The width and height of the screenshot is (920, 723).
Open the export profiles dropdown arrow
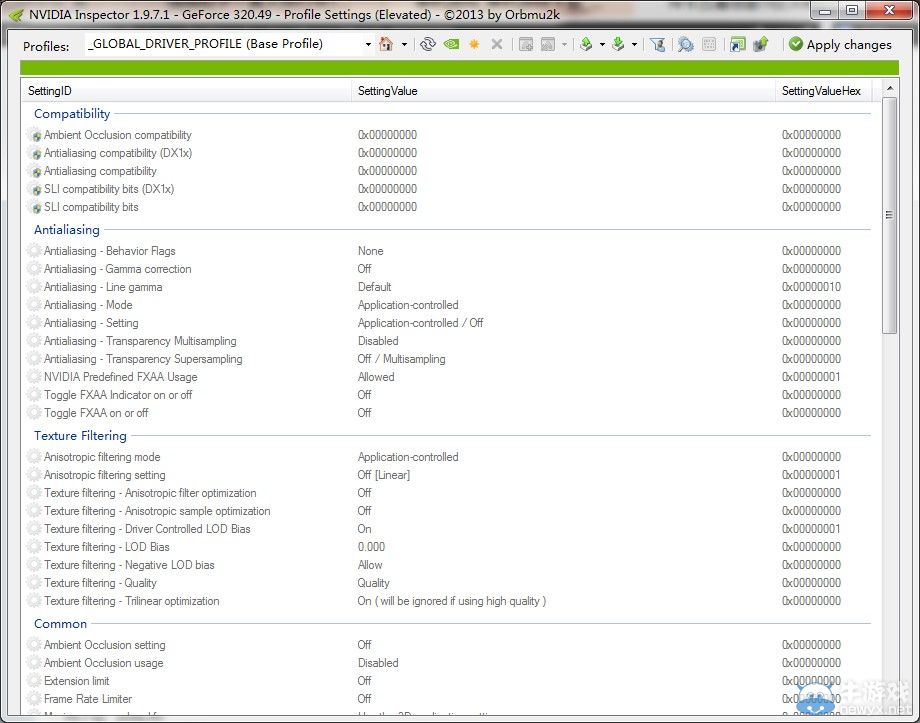602,45
